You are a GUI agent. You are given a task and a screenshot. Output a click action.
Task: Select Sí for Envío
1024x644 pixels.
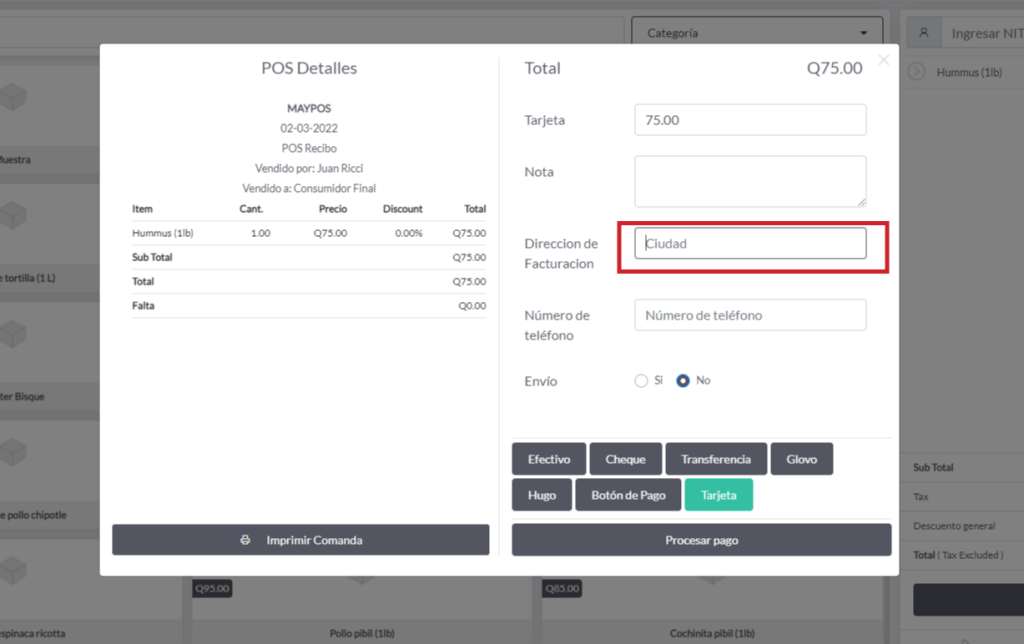(x=641, y=381)
